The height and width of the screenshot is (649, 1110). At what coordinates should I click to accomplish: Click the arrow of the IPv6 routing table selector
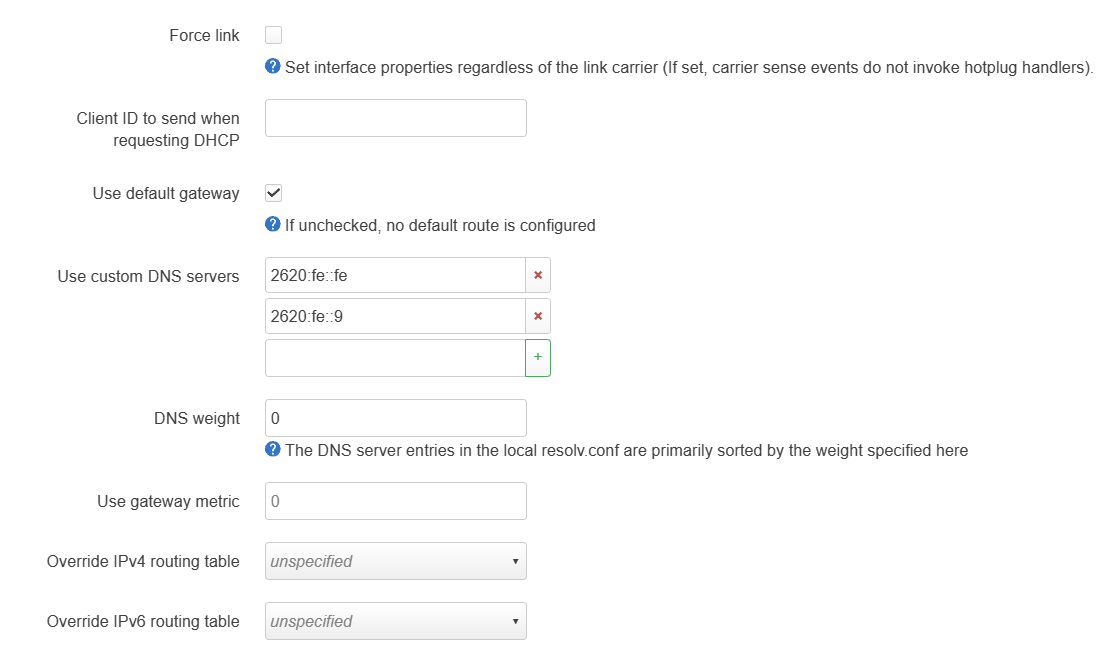515,621
